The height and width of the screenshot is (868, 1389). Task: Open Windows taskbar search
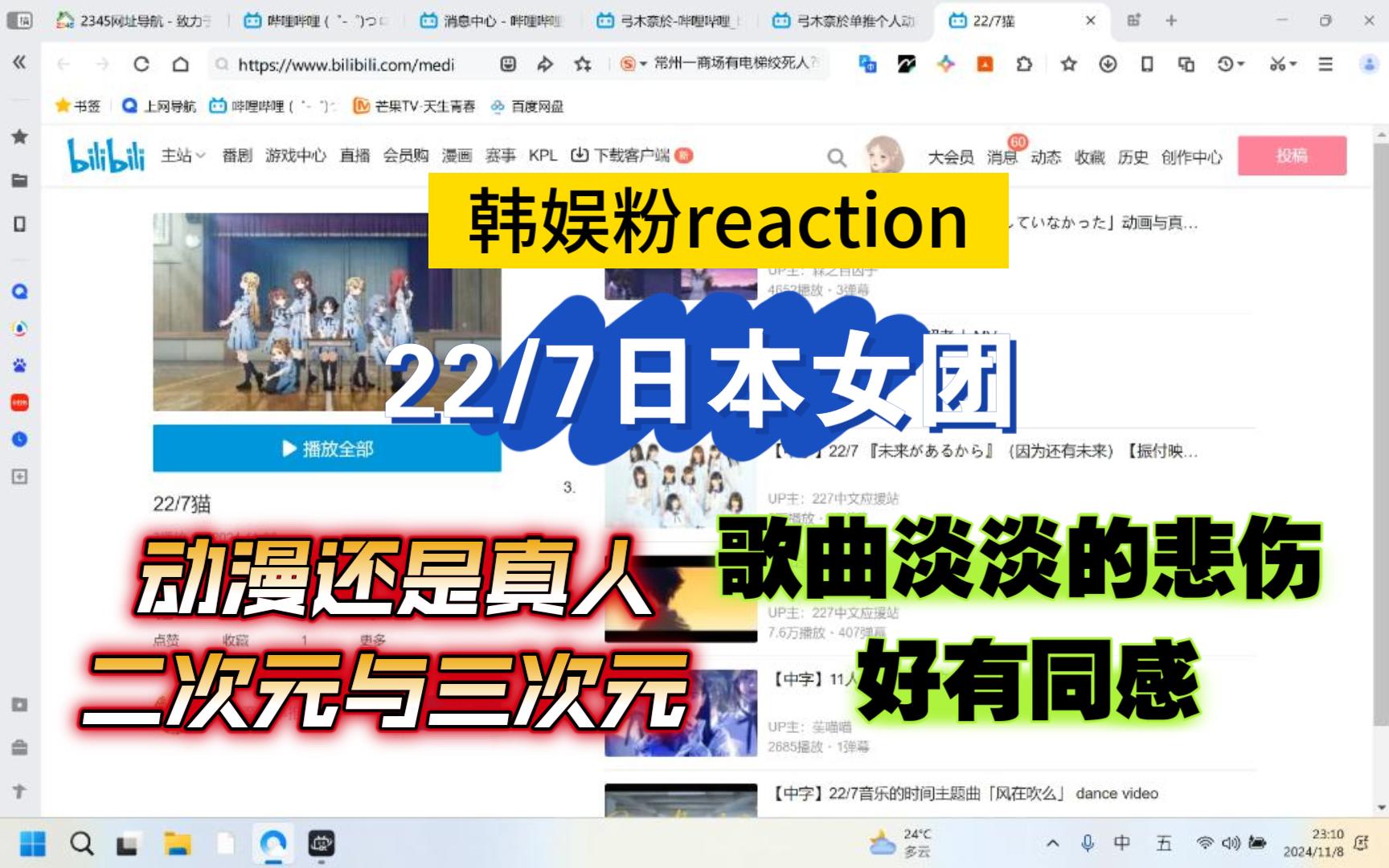pos(81,844)
